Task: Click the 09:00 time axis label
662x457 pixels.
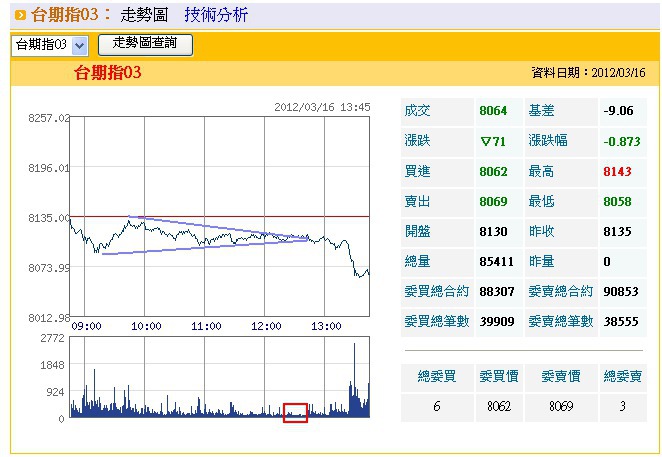Action: 87,326
